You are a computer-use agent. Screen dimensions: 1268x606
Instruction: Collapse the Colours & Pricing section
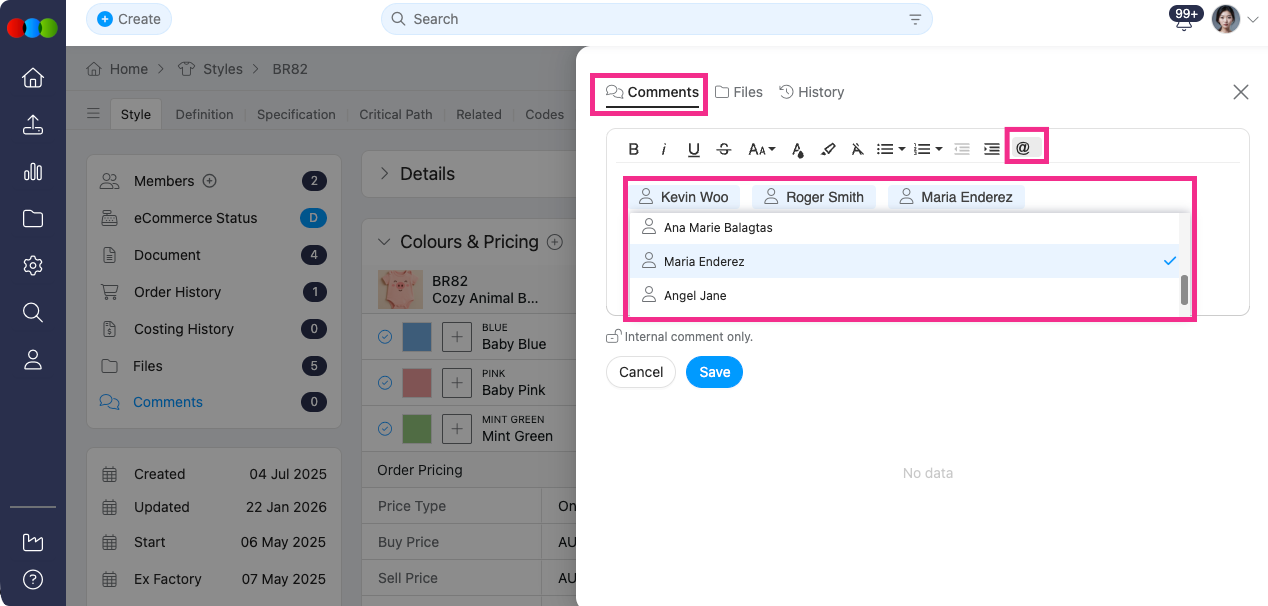point(384,242)
